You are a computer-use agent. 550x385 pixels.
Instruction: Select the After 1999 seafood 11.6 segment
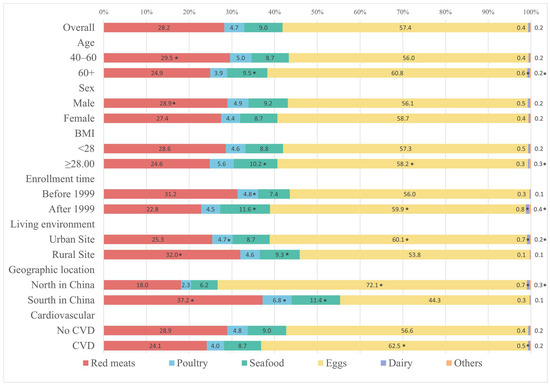tap(245, 209)
